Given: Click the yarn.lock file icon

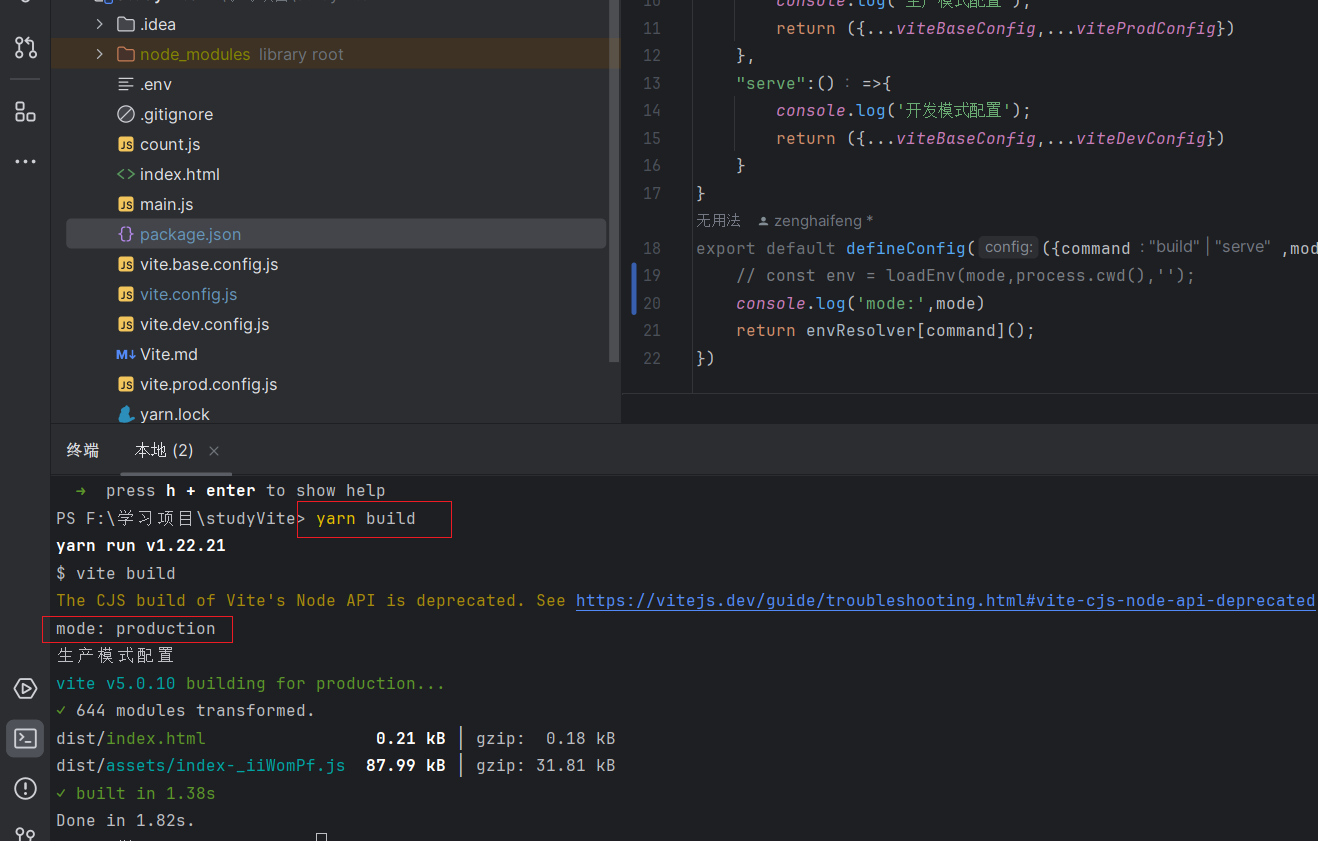Looking at the screenshot, I should pos(126,414).
